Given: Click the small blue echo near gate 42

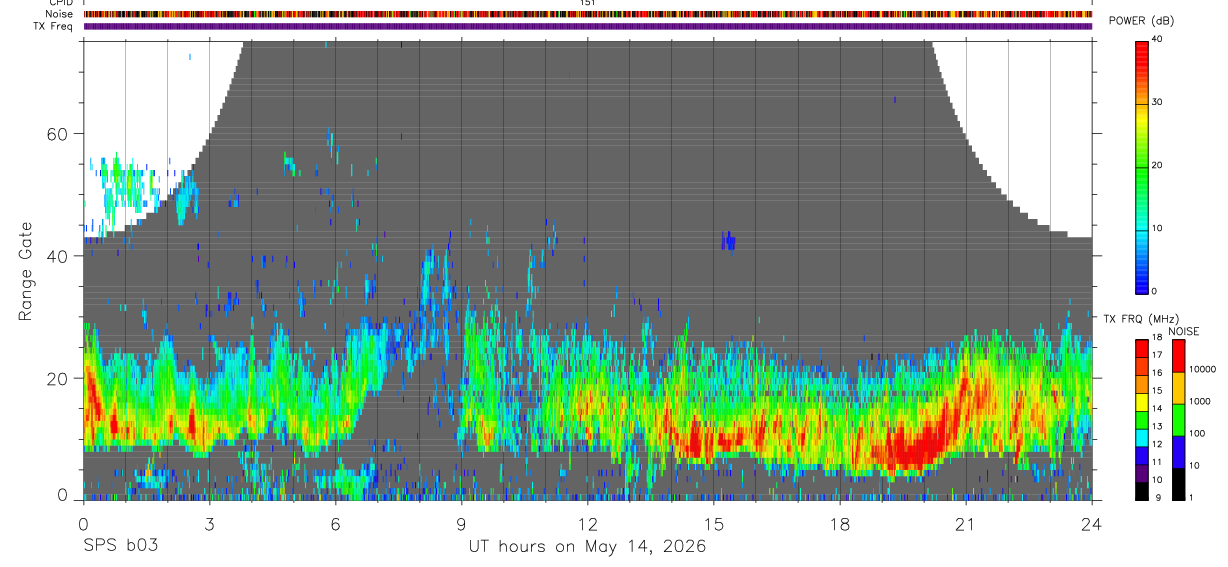Looking at the screenshot, I should [x=729, y=240].
